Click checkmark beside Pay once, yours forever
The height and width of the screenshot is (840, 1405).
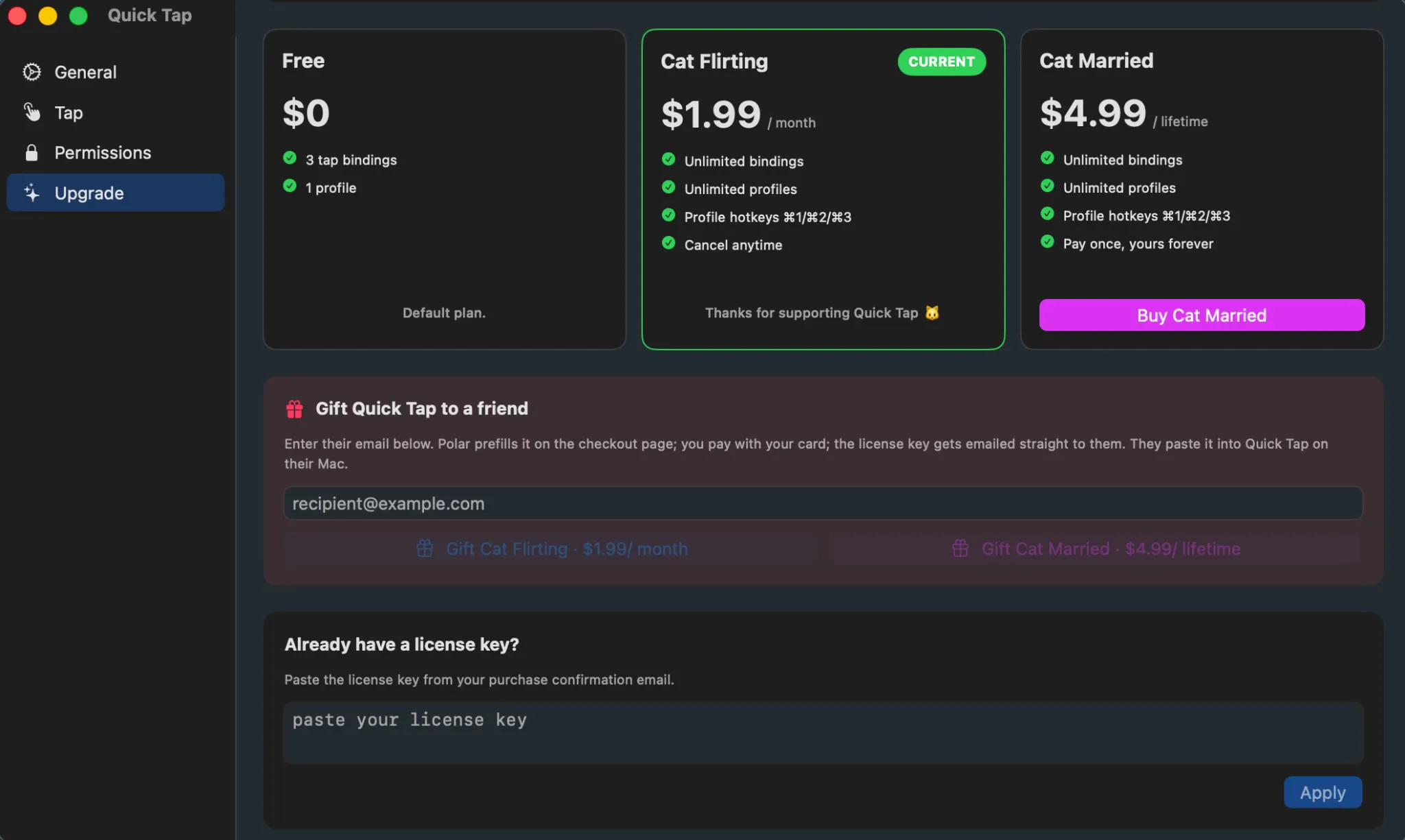[x=1047, y=241]
